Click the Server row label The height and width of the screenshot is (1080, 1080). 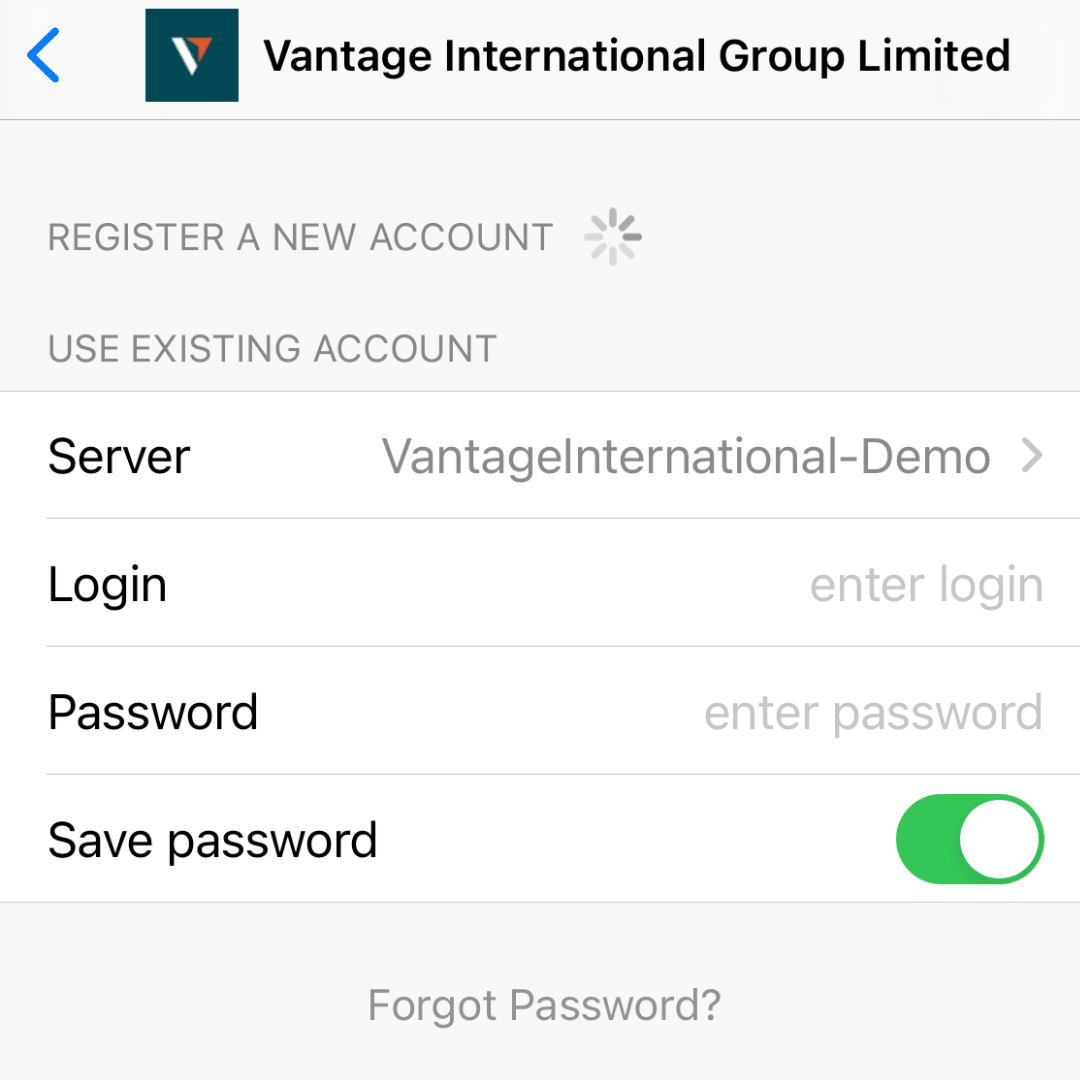pos(119,457)
